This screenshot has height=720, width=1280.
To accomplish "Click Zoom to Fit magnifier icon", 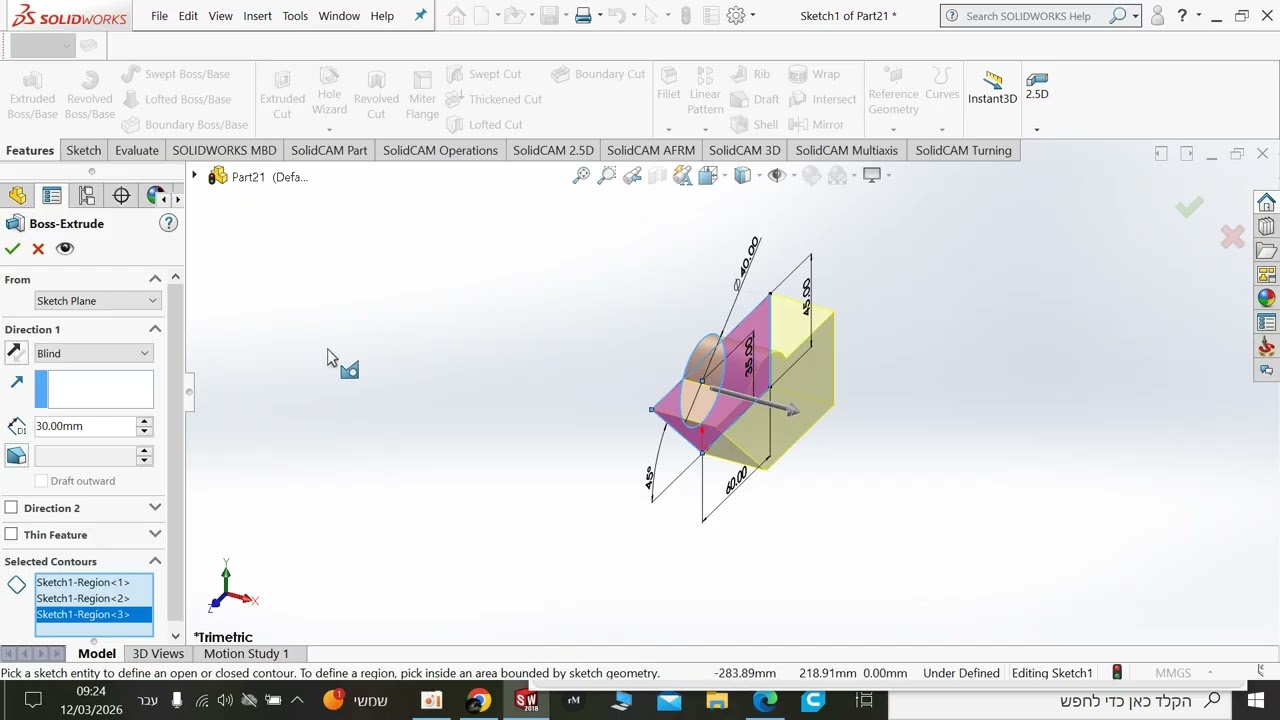I will 581,176.
